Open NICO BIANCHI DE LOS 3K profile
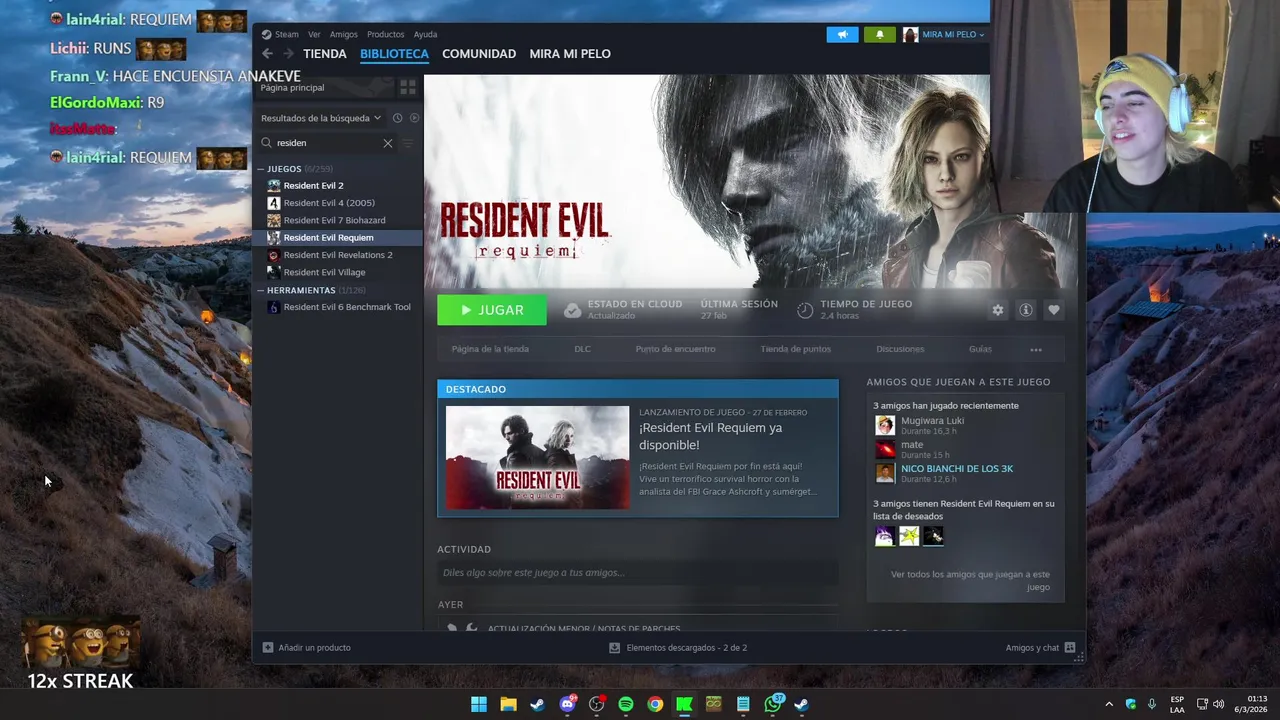Viewport: 1280px width, 720px height. 956,469
